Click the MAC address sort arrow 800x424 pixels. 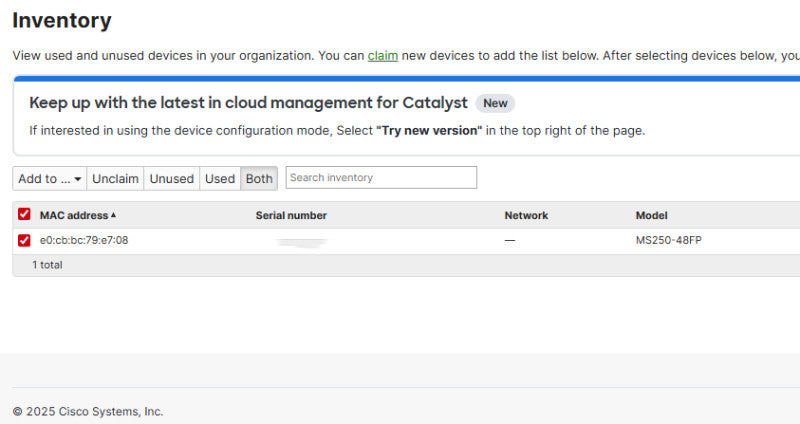(x=113, y=215)
